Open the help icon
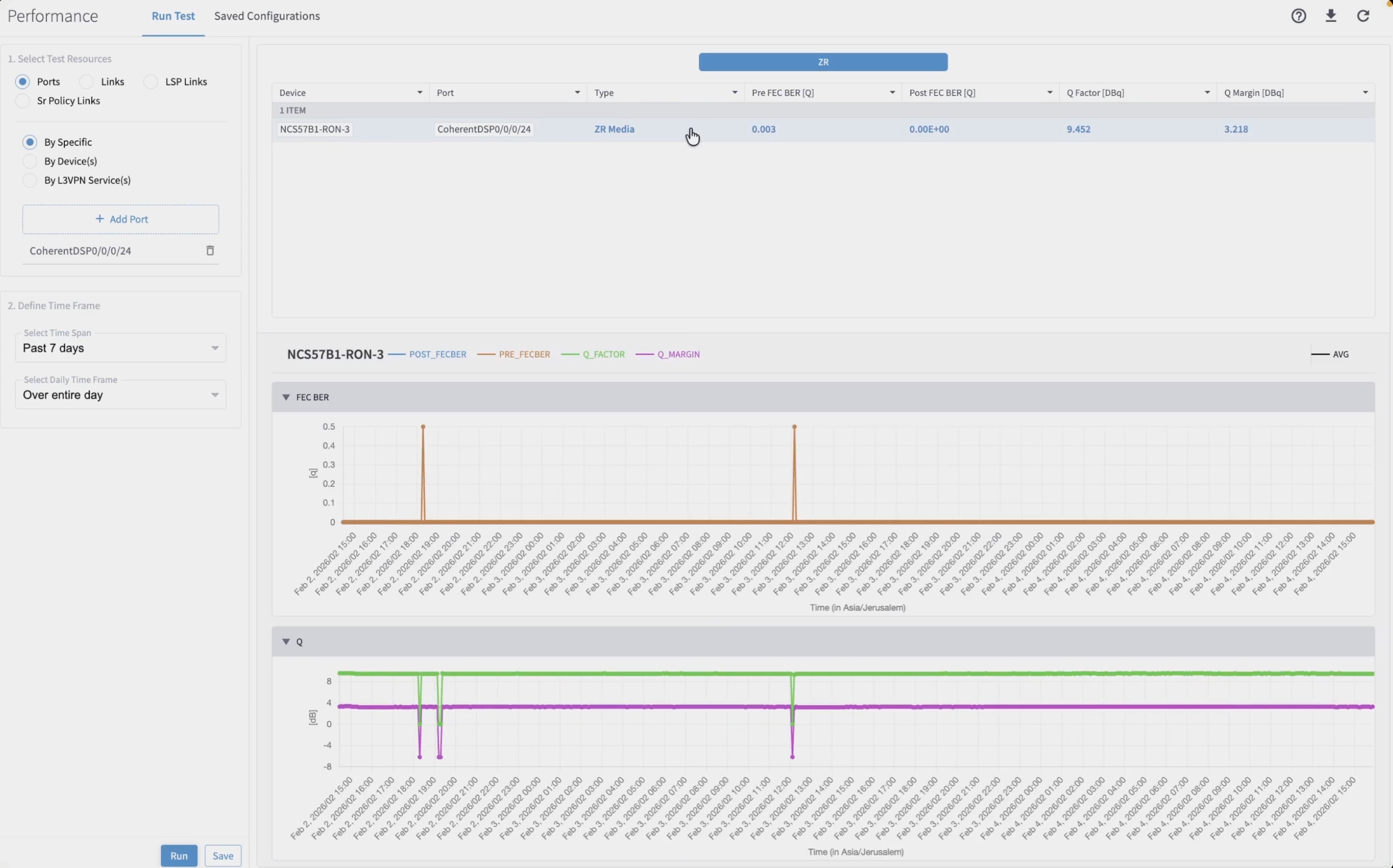The image size is (1393, 868). click(1298, 16)
